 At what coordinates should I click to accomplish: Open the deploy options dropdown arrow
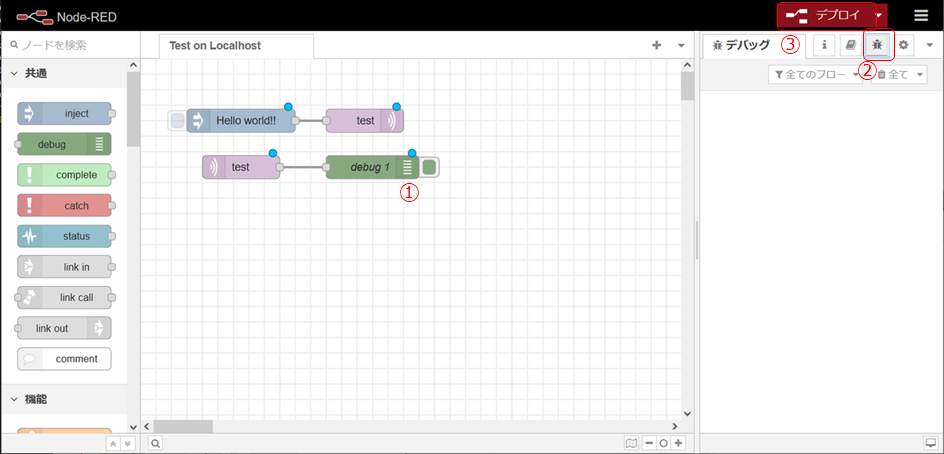coord(879,15)
